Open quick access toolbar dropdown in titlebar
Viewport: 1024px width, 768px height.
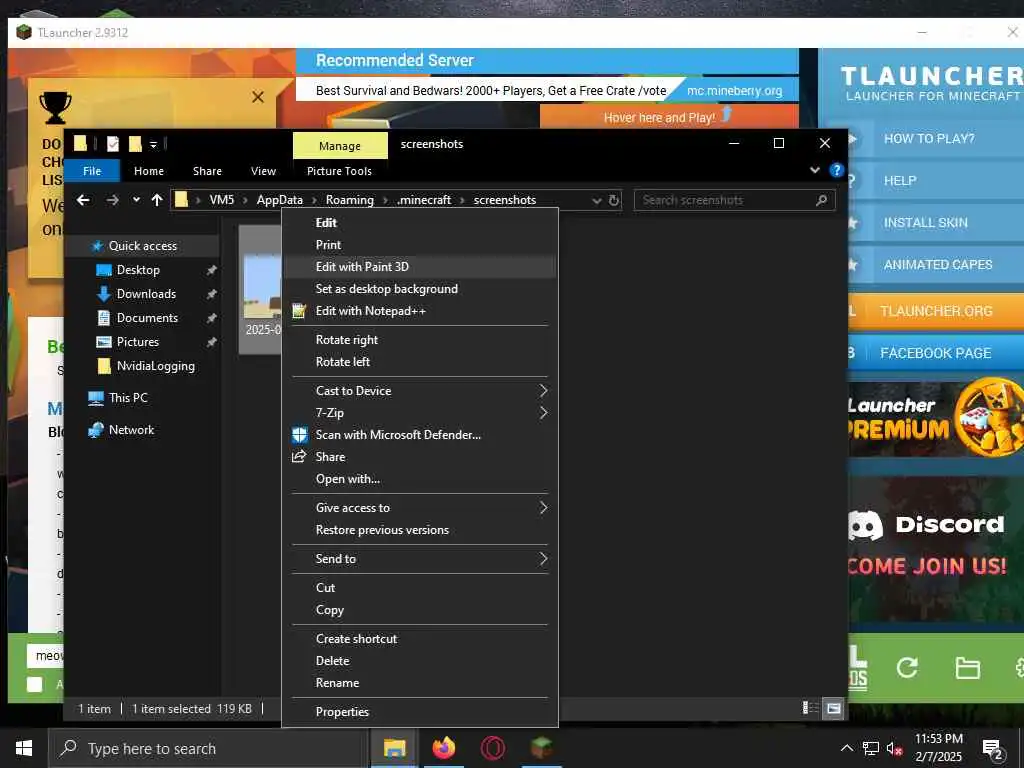click(153, 144)
